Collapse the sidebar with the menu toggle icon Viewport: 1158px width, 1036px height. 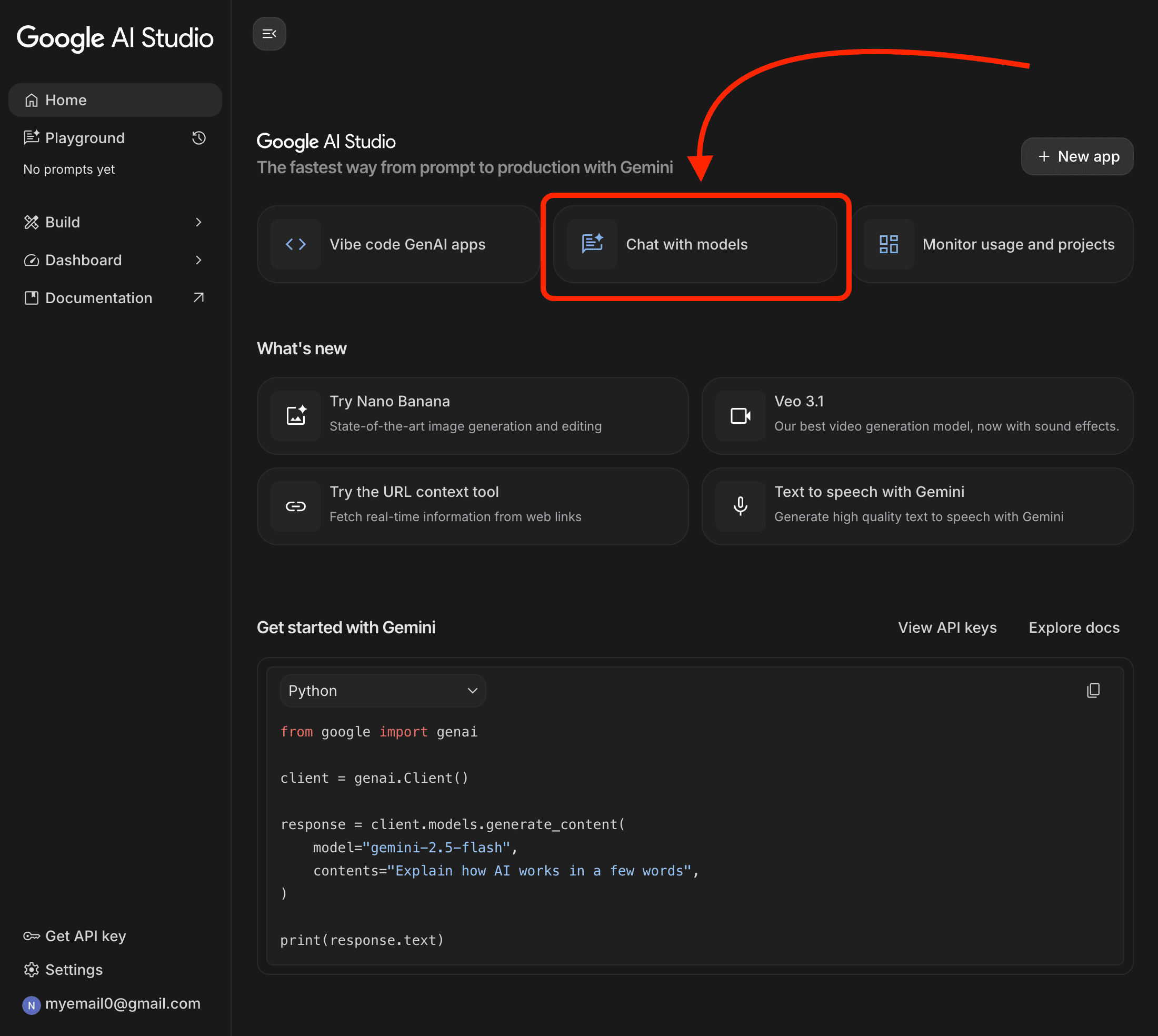coord(269,34)
